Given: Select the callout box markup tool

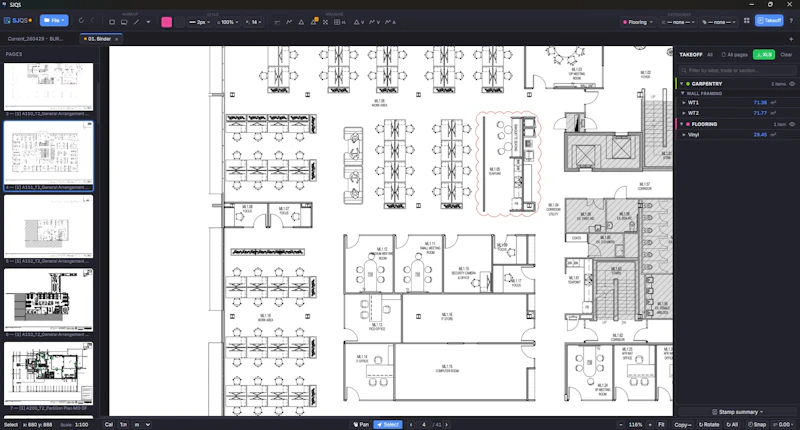Looking at the screenshot, I should point(124,22).
